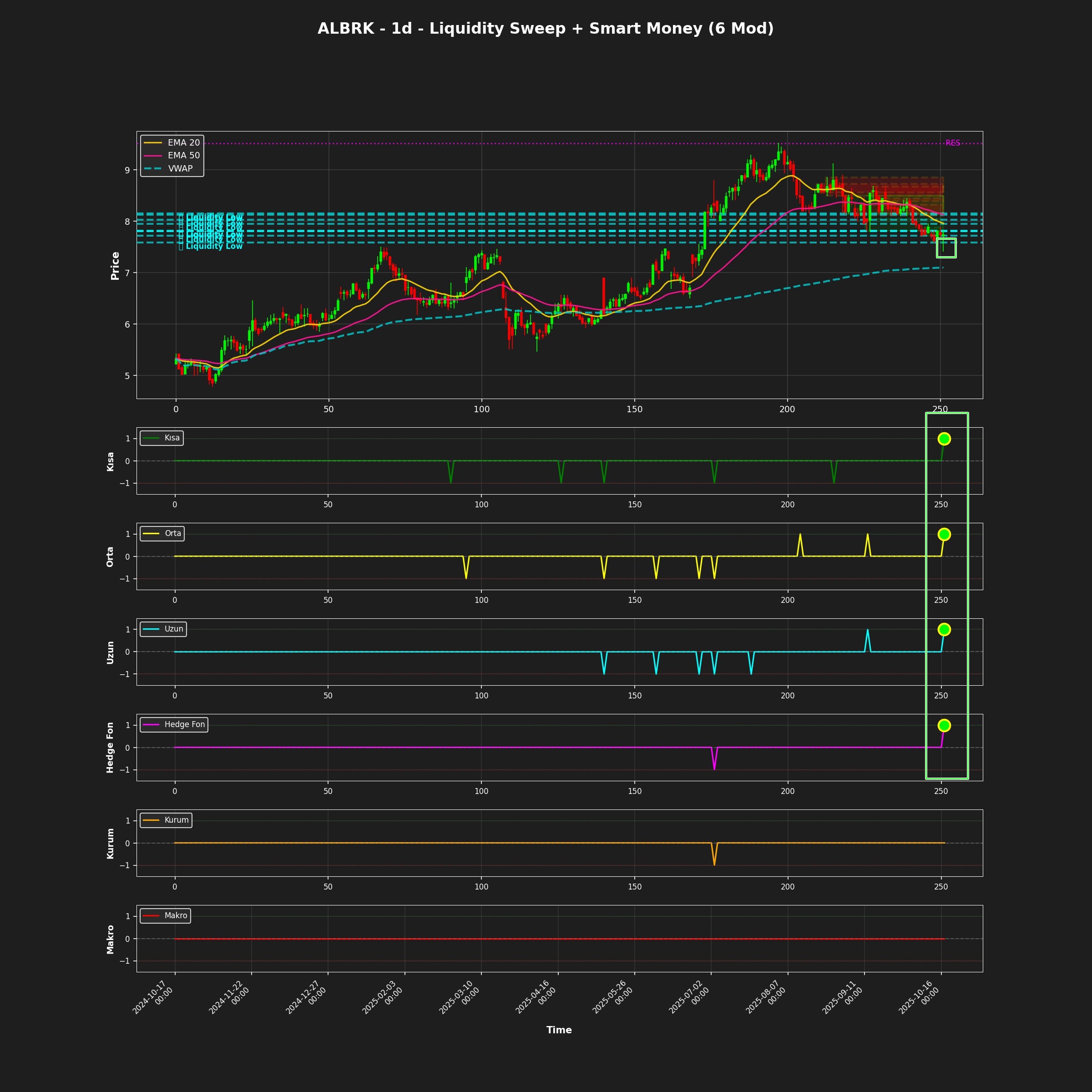The height and width of the screenshot is (1092, 1092).
Task: Click the green signal dot in Kısa panel
Action: (944, 439)
